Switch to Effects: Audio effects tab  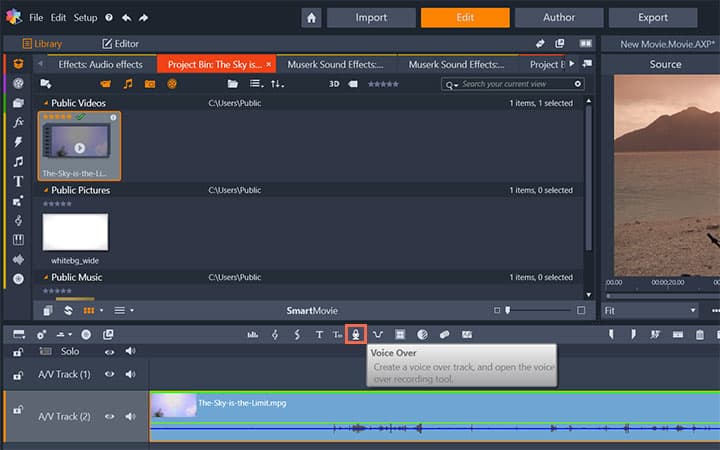point(100,64)
